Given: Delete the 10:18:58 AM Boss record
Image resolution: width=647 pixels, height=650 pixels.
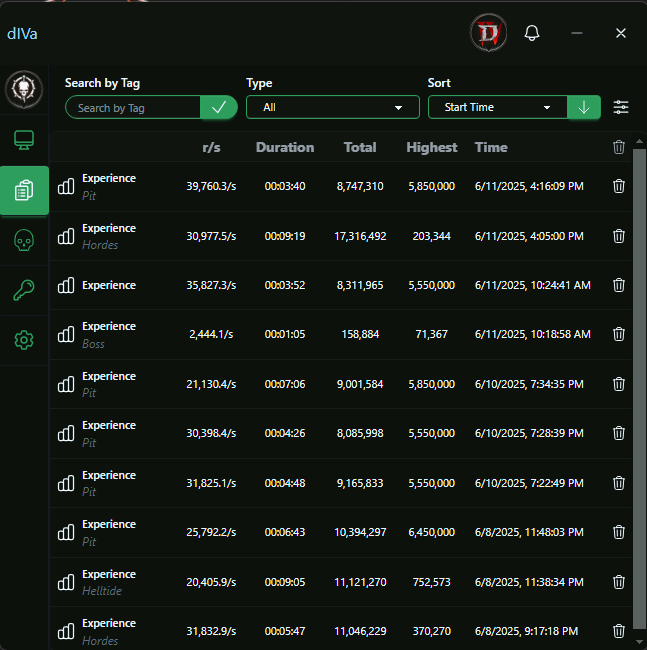Looking at the screenshot, I should point(619,334).
